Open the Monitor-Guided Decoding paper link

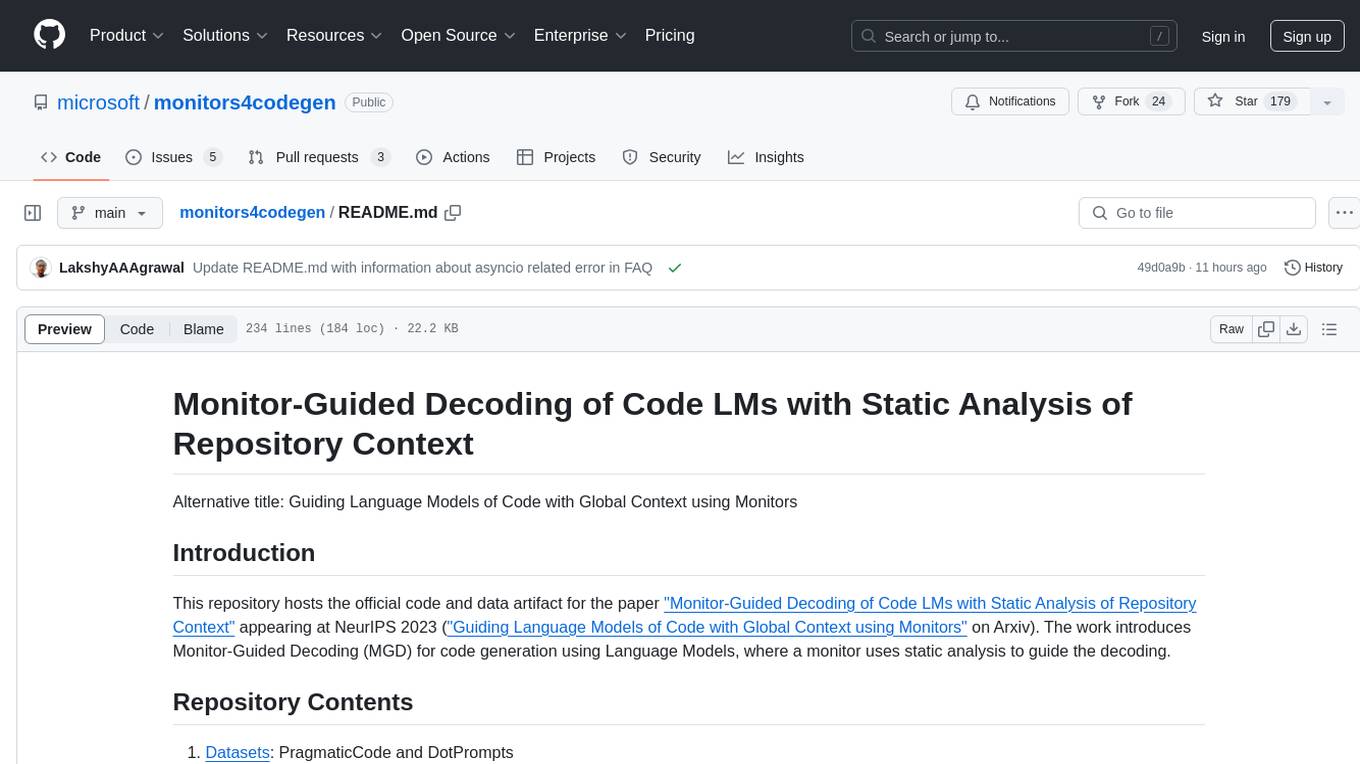click(930, 603)
